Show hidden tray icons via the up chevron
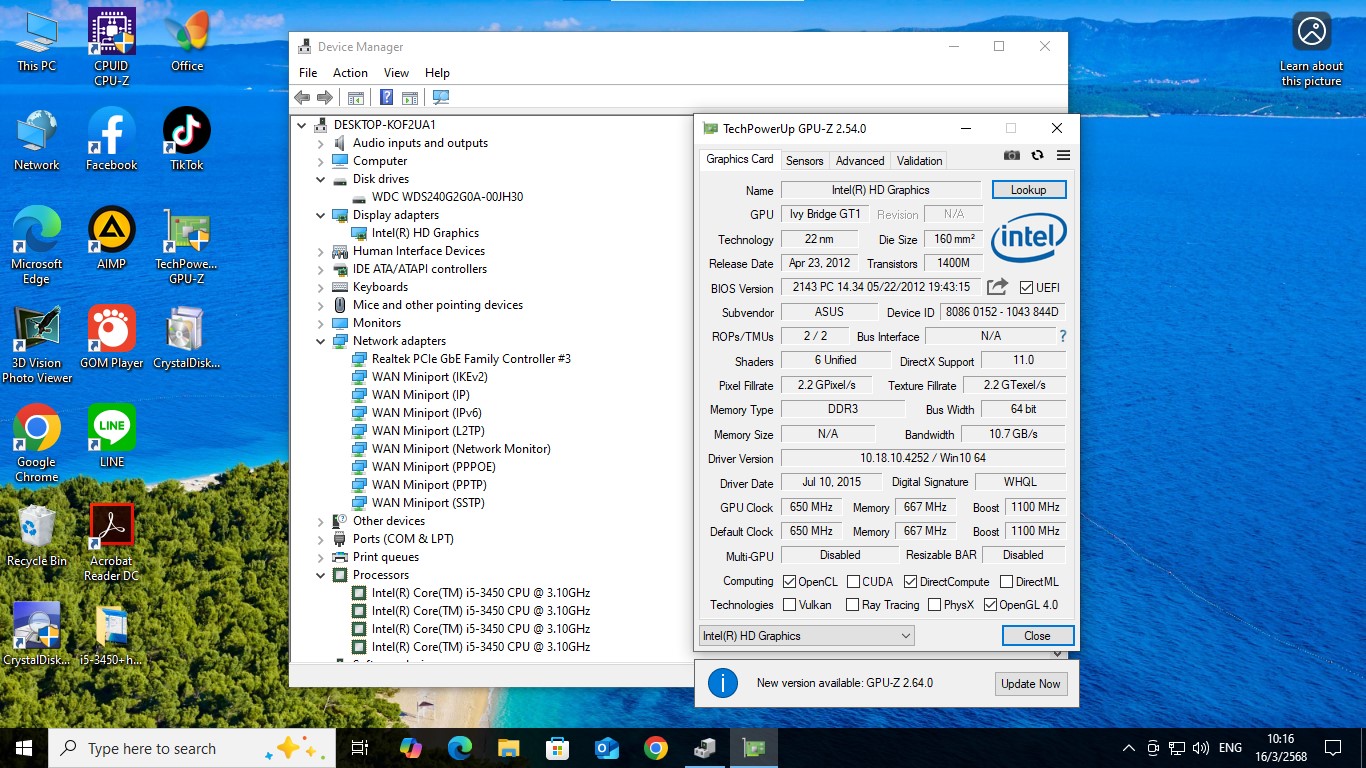1366x768 pixels. [x=1129, y=748]
